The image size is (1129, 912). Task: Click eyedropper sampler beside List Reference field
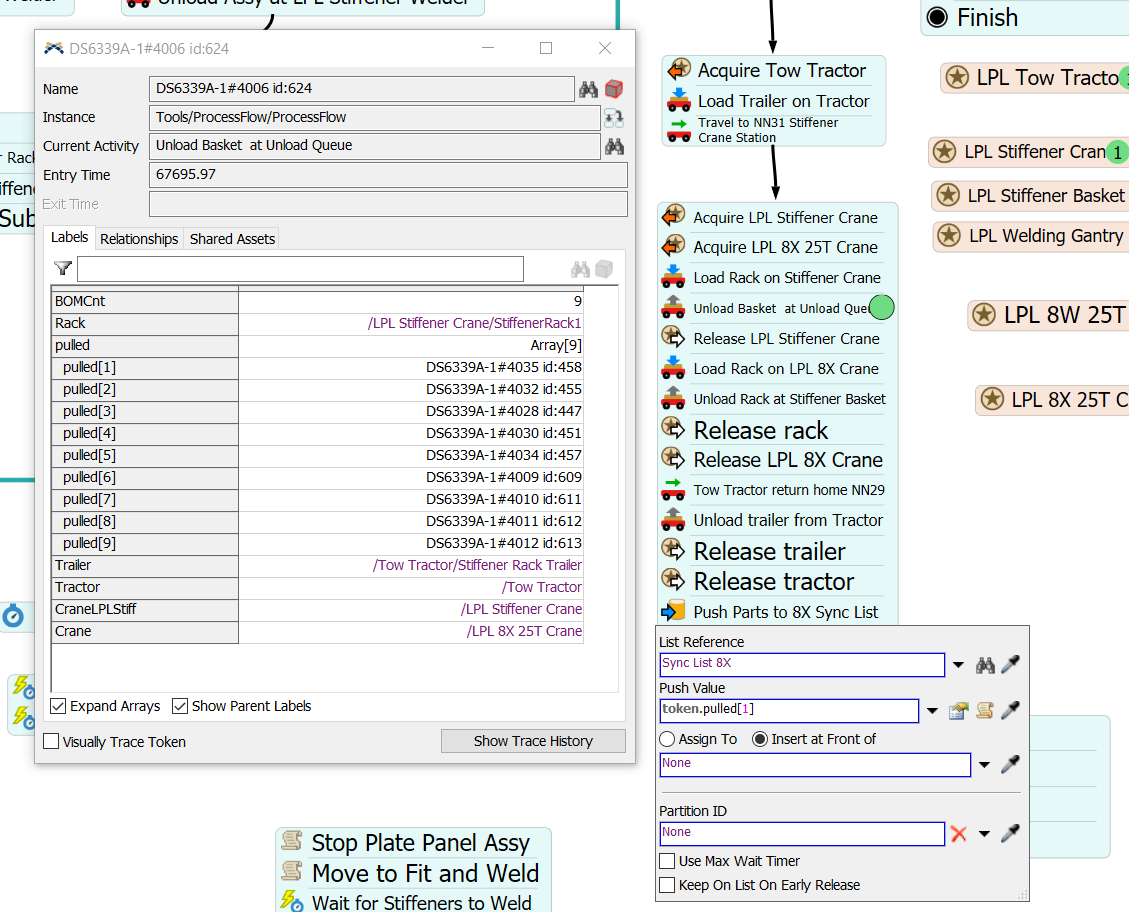(x=1011, y=664)
